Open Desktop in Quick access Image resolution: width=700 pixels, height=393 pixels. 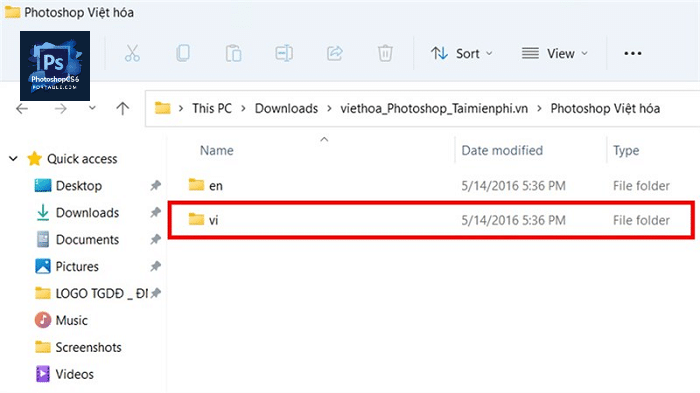(79, 186)
